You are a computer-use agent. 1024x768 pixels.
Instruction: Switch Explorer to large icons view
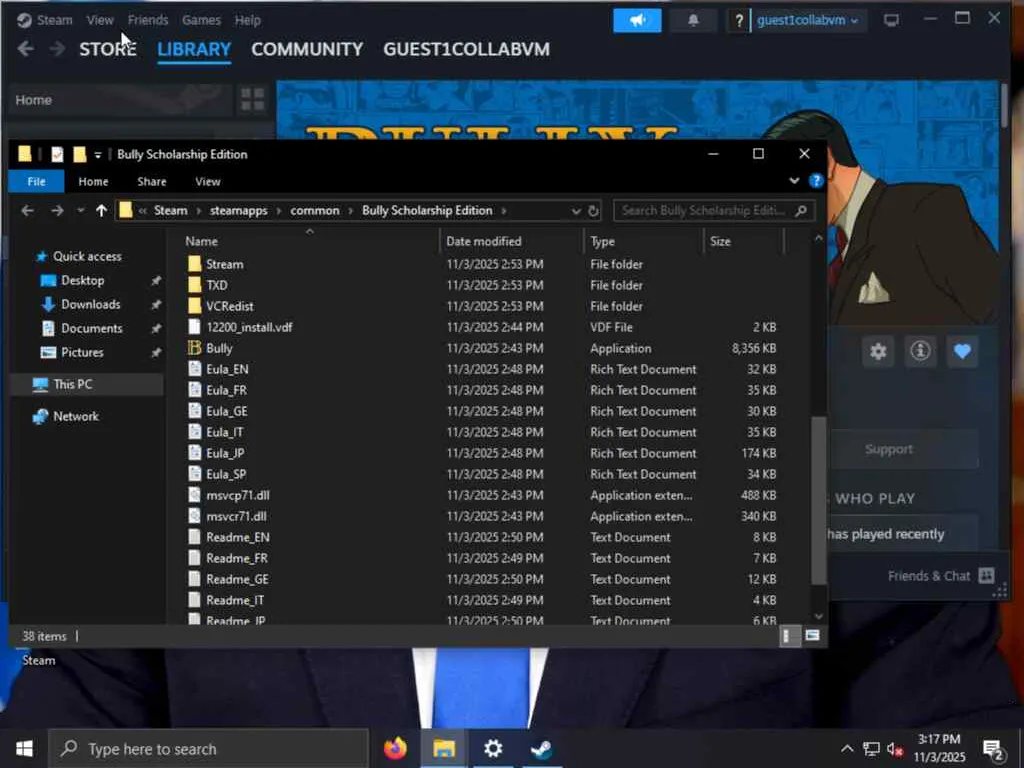pyautogui.click(x=812, y=635)
